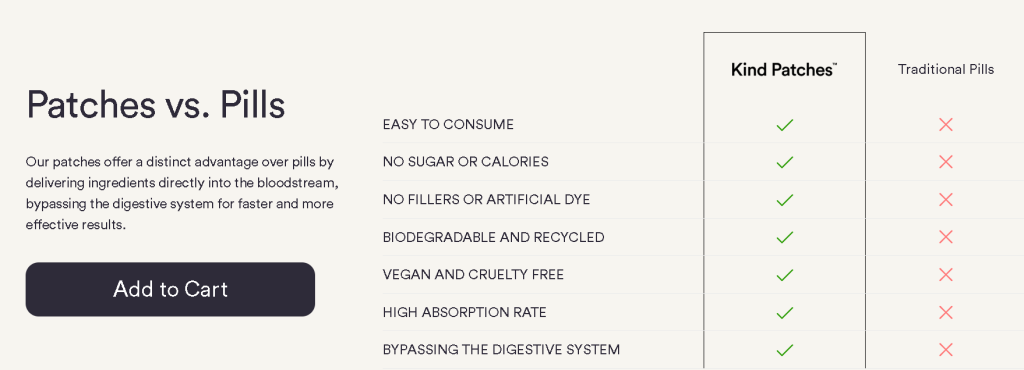Image resolution: width=1024 pixels, height=370 pixels.
Task: Click the Add to Cart button
Action: click(x=170, y=289)
